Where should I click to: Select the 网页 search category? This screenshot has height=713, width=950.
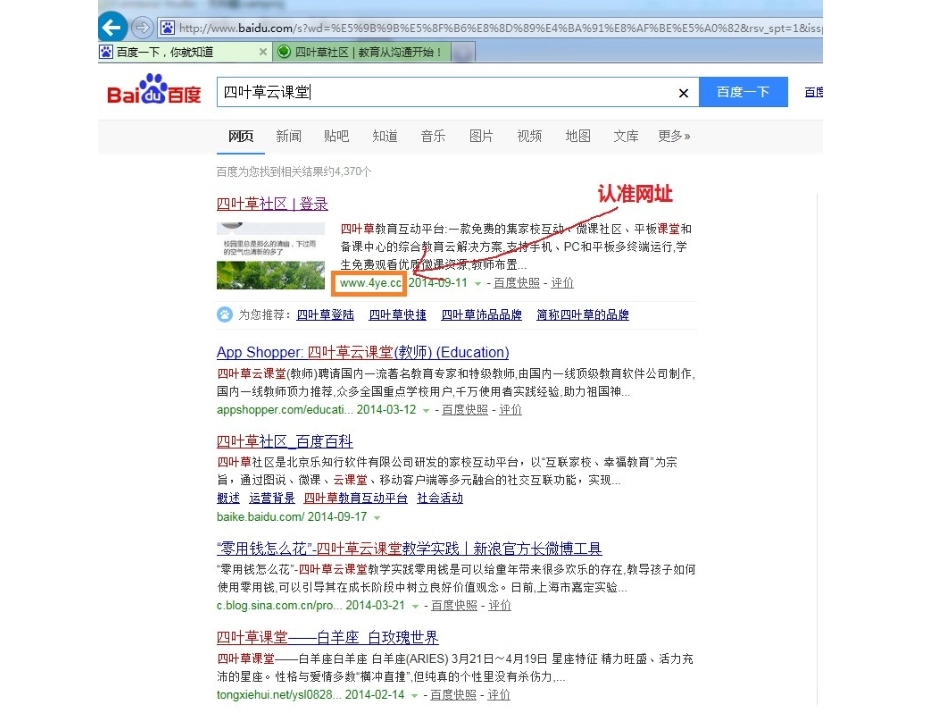[x=241, y=136]
